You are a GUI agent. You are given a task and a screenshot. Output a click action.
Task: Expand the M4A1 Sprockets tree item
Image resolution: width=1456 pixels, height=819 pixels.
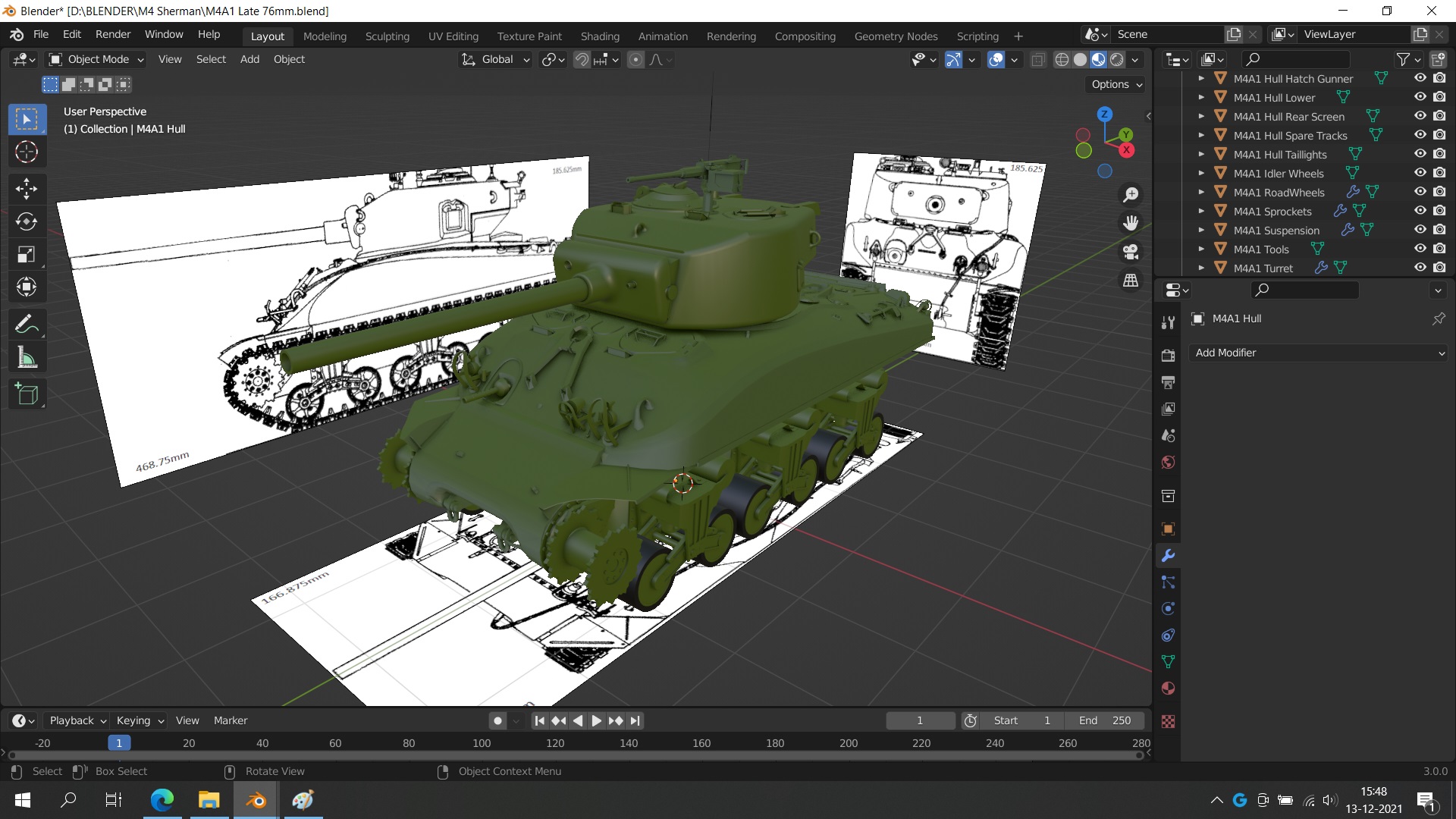[1201, 212]
